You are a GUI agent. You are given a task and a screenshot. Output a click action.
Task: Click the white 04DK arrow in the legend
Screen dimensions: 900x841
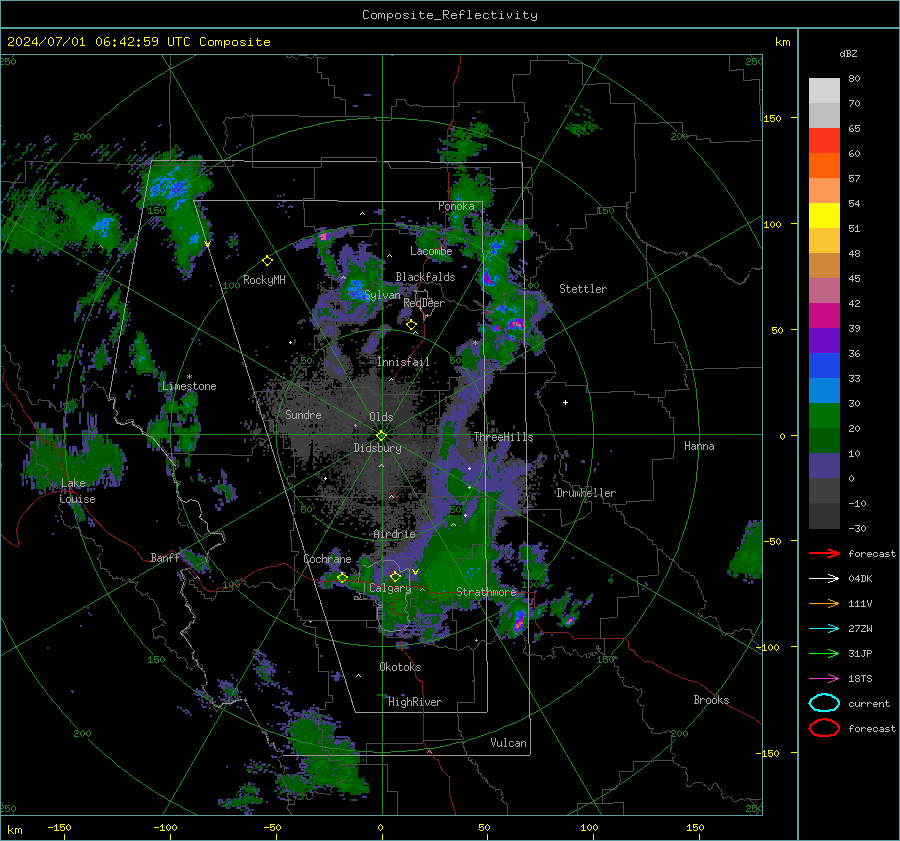(x=824, y=578)
